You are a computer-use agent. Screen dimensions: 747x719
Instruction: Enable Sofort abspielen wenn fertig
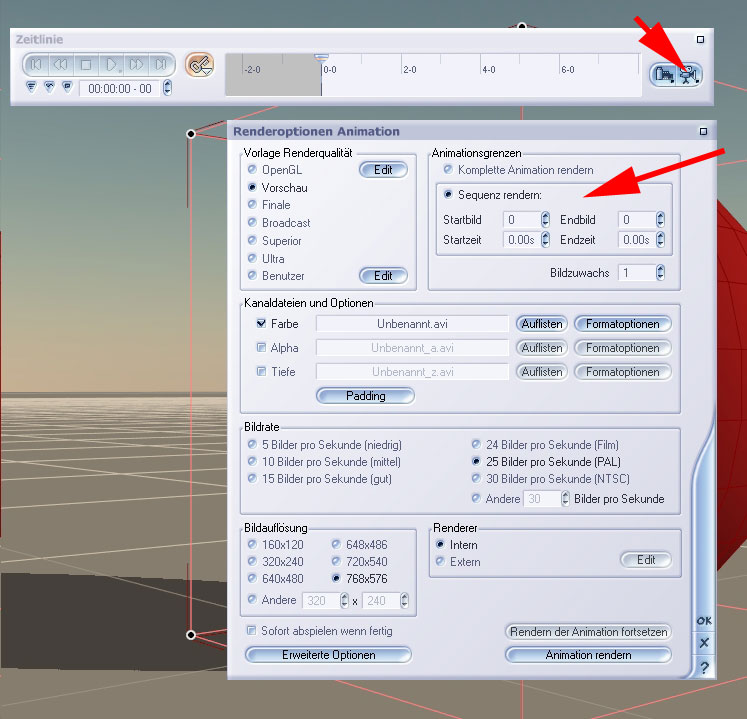tap(252, 631)
